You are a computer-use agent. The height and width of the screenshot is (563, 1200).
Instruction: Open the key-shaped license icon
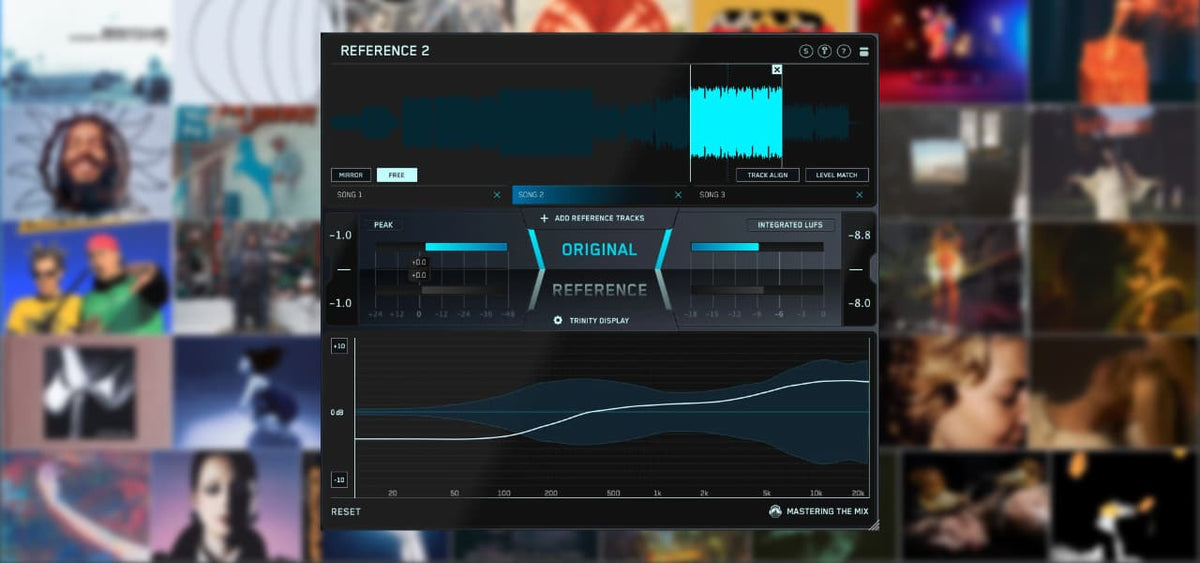pos(825,51)
